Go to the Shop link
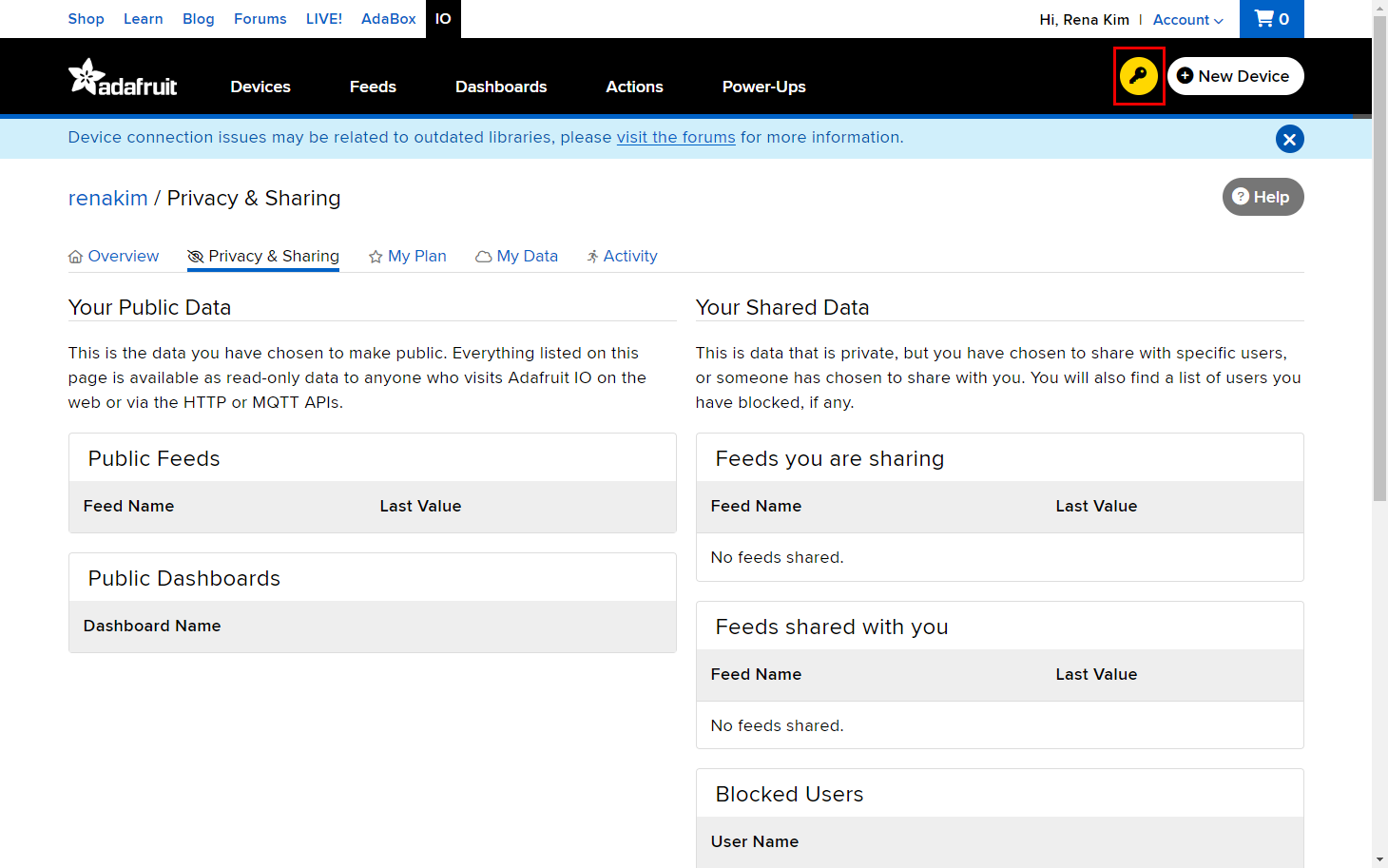Screen dimensions: 1388x868 [87, 19]
